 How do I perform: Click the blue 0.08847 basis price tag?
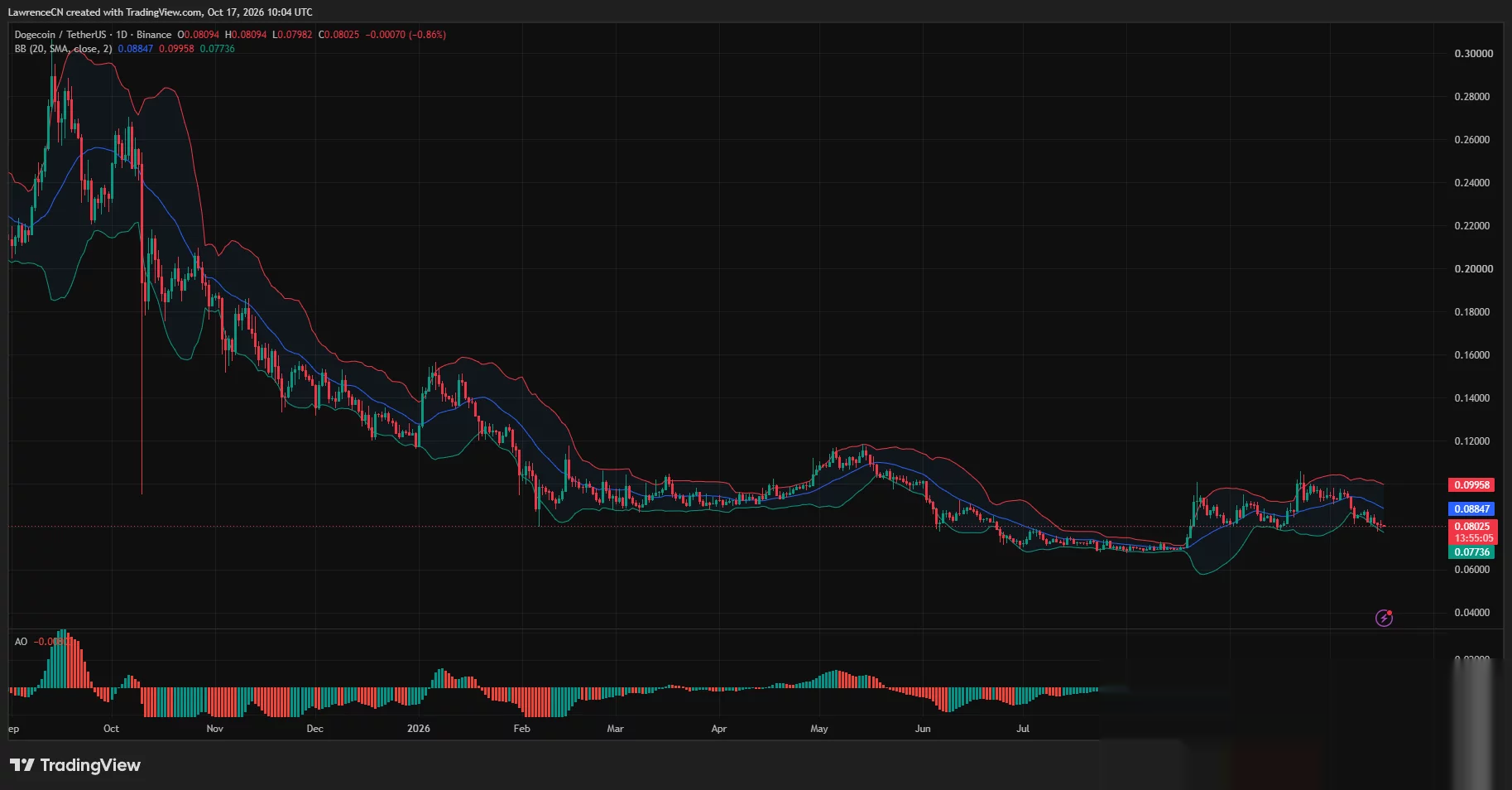1471,509
